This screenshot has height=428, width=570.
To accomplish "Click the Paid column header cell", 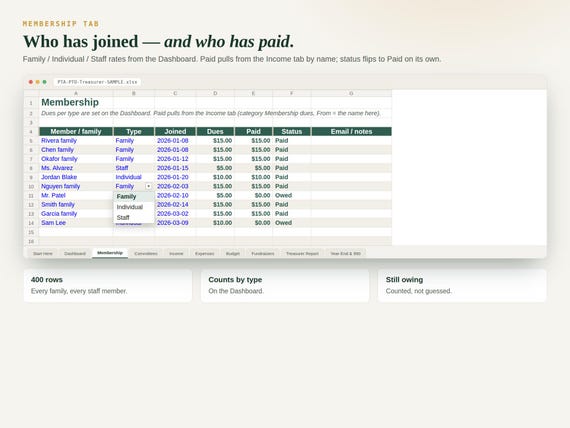I will tap(253, 131).
